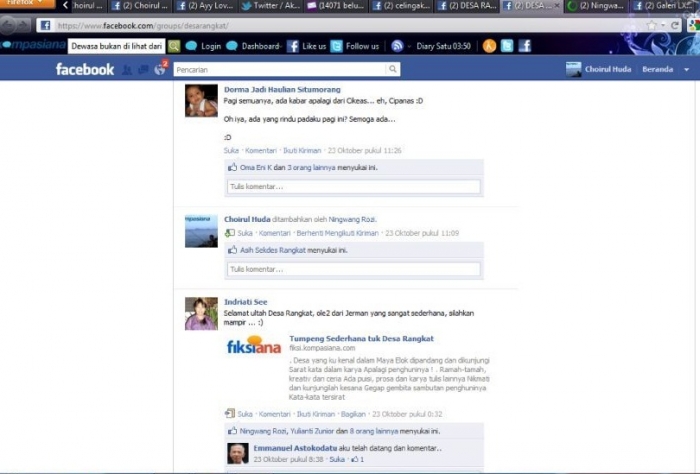The height and width of the screenshot is (474, 700).
Task: Click the Follow us Twitter icon
Action: (x=336, y=46)
